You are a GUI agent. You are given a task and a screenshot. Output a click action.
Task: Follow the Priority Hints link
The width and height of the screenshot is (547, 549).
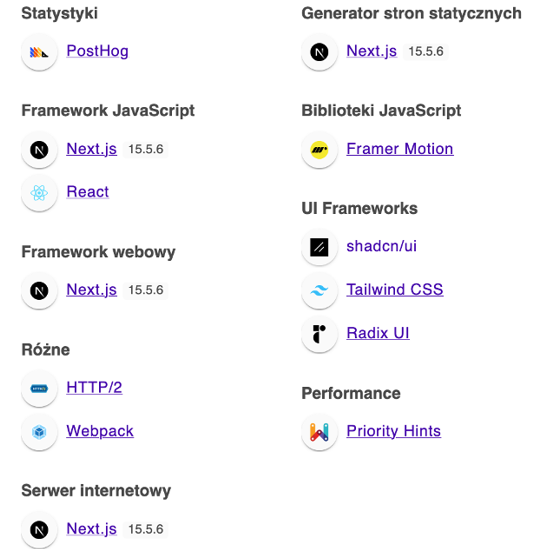click(x=394, y=431)
